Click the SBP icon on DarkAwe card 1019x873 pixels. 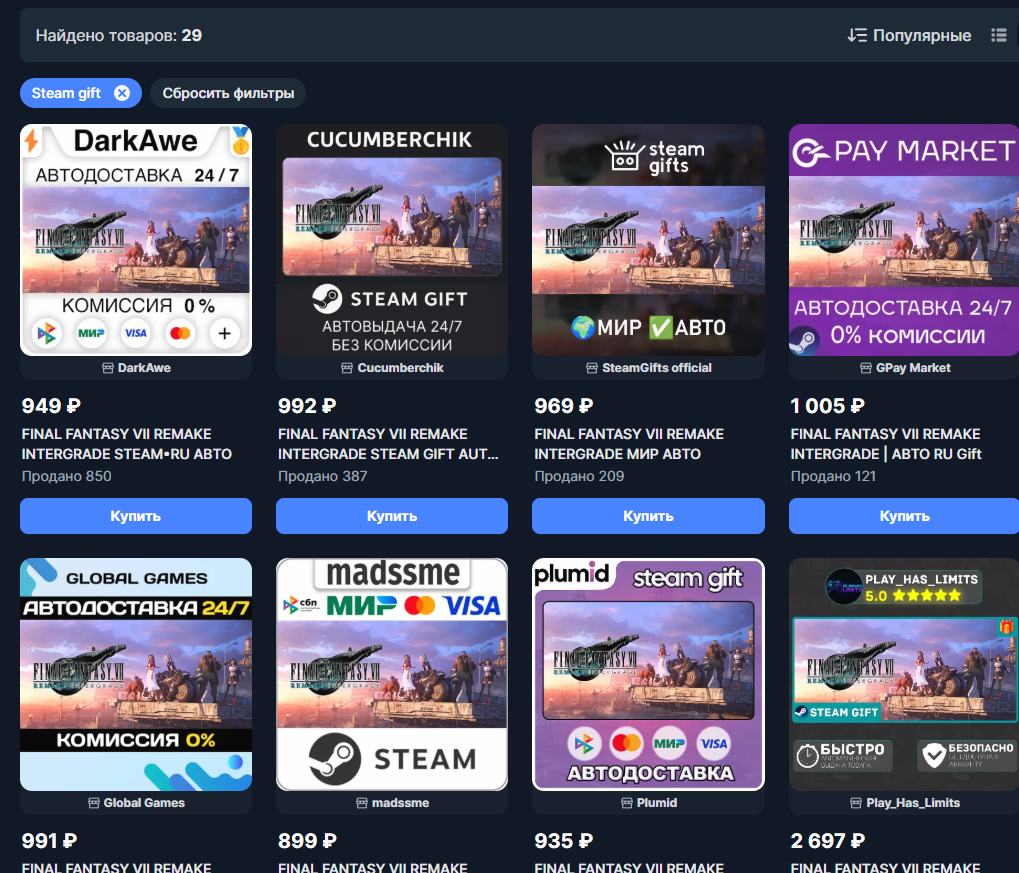point(47,333)
